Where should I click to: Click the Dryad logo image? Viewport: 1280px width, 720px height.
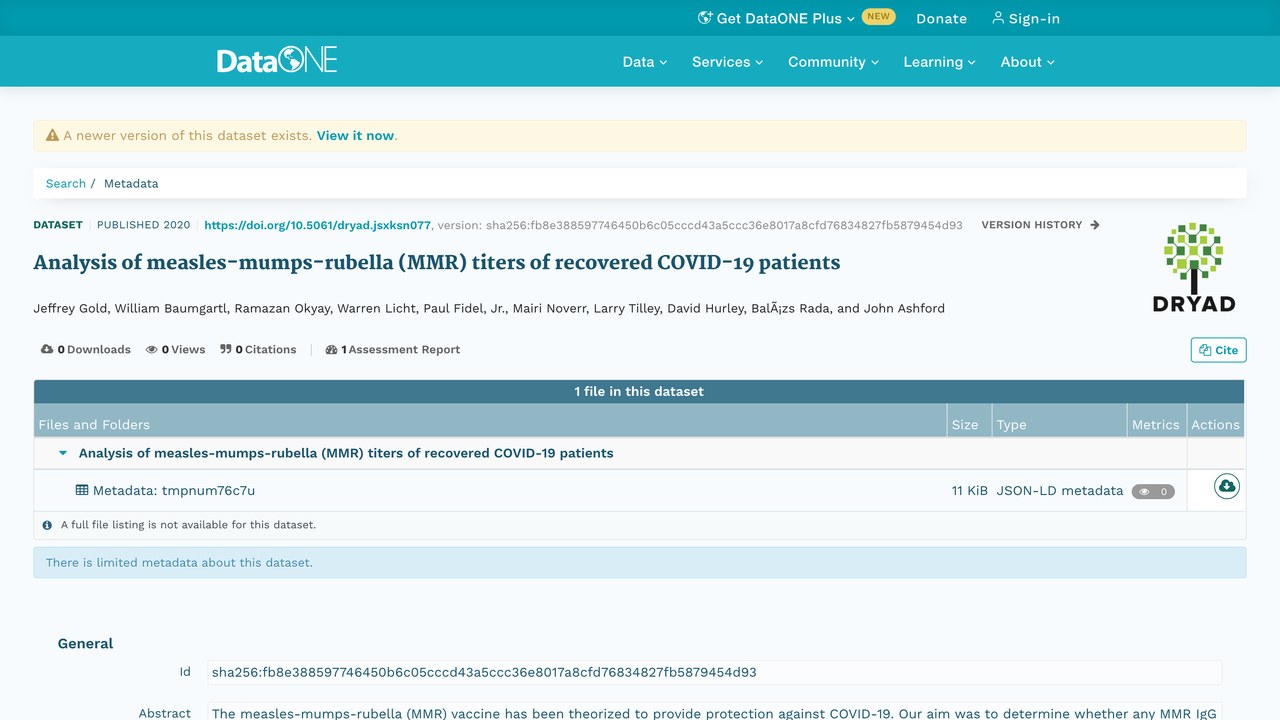point(1194,268)
